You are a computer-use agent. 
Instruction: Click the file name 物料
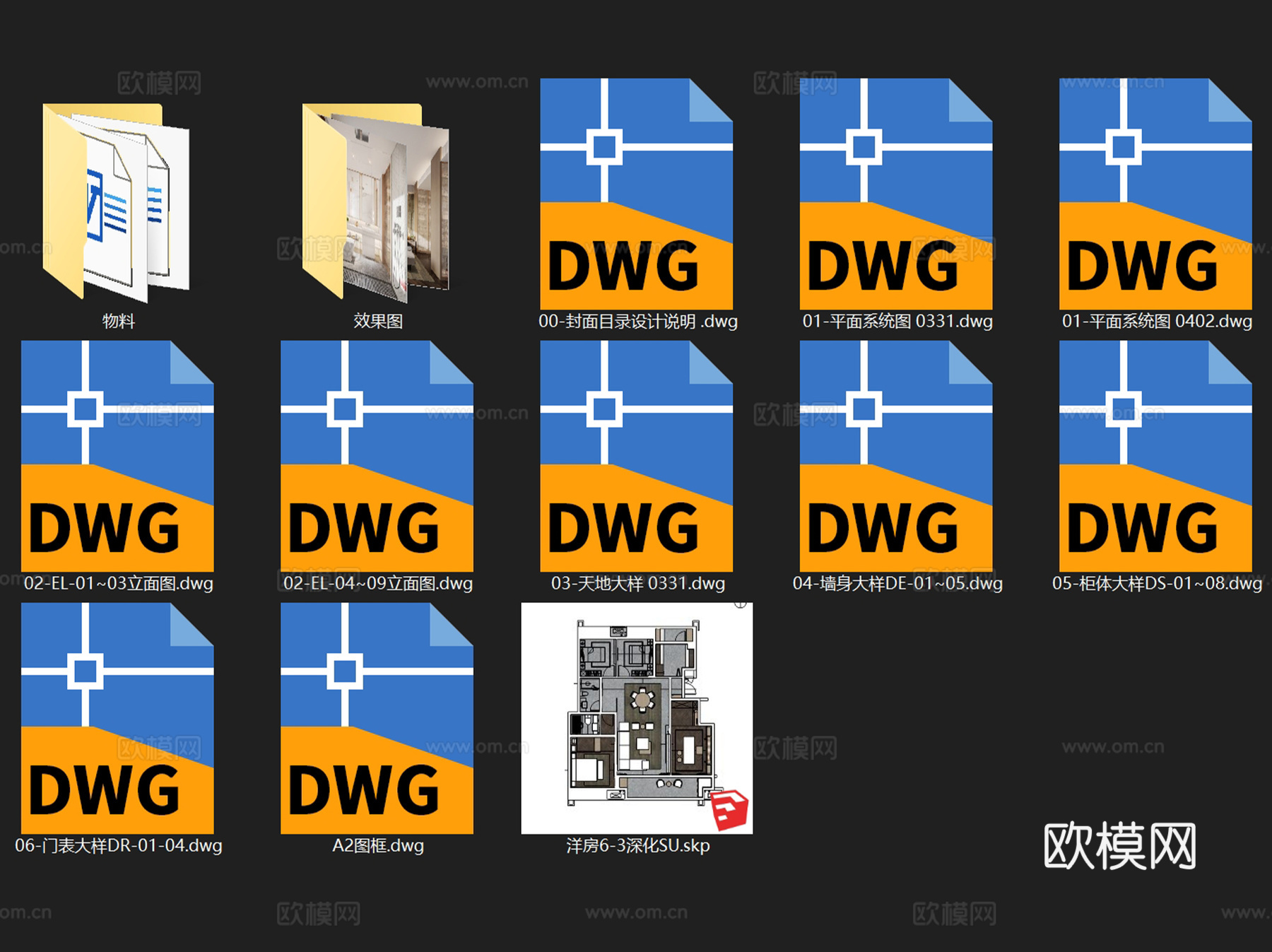coord(119,321)
